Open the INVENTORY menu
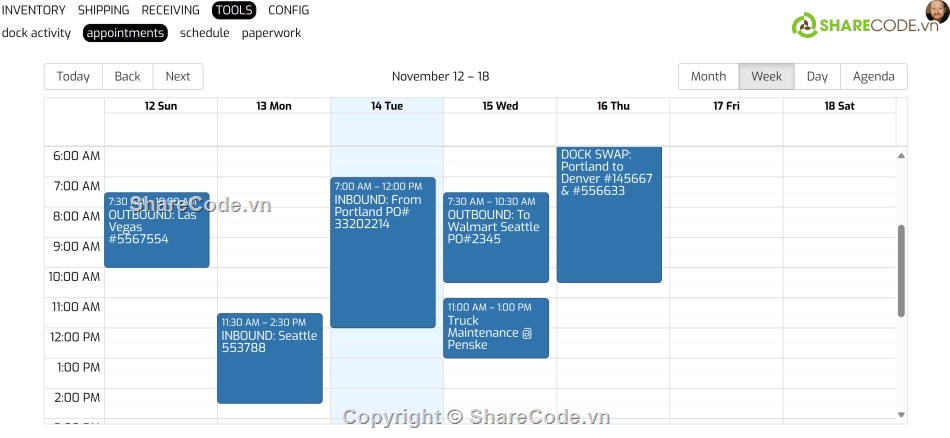Image resolution: width=950 pixels, height=438 pixels. point(34,10)
